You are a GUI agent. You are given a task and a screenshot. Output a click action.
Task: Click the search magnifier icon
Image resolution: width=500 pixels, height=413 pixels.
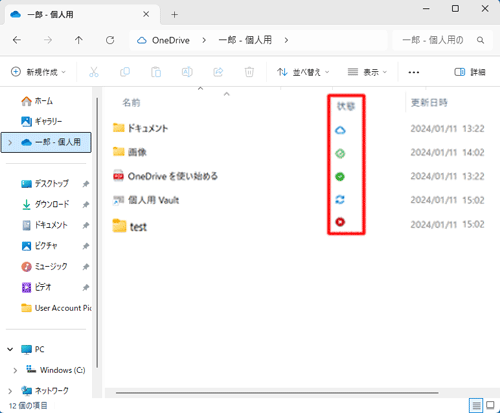[x=480, y=40]
